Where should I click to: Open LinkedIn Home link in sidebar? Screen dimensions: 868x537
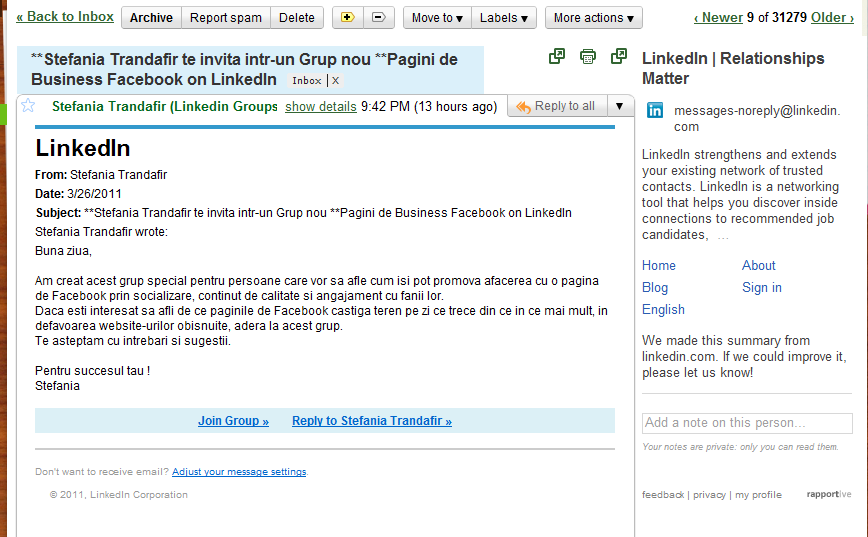pyautogui.click(x=659, y=266)
